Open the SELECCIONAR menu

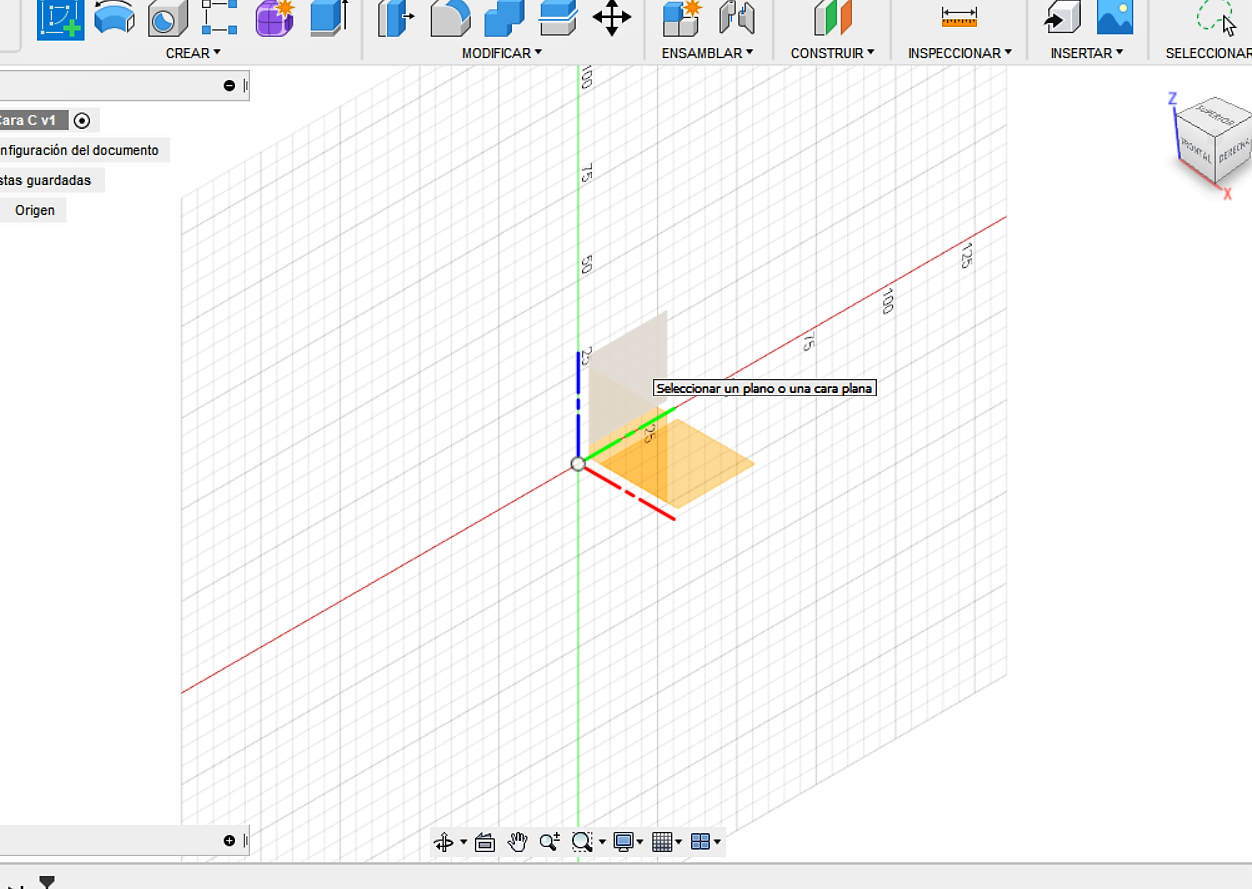point(1208,53)
